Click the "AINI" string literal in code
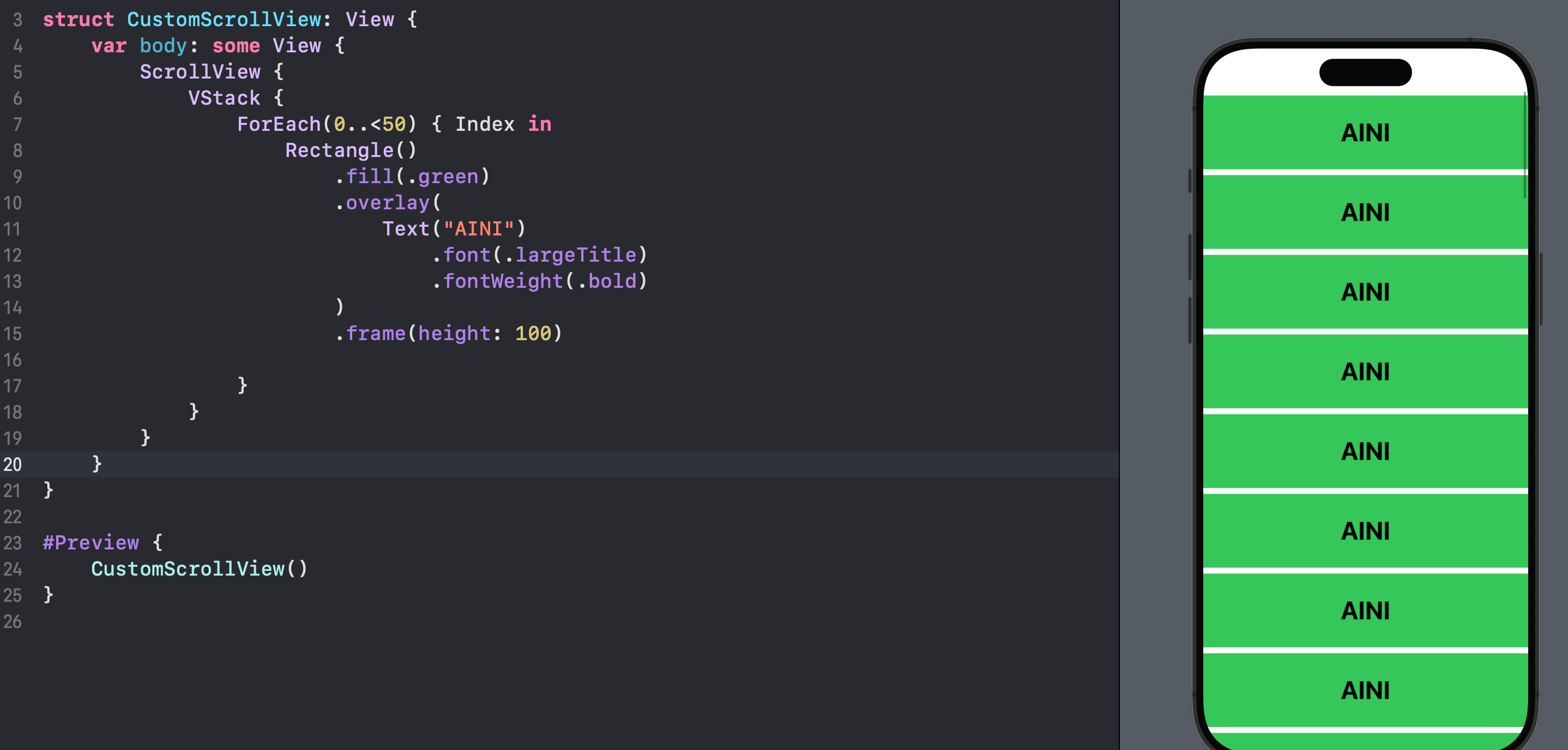Viewport: 1568px width, 750px height. (479, 229)
